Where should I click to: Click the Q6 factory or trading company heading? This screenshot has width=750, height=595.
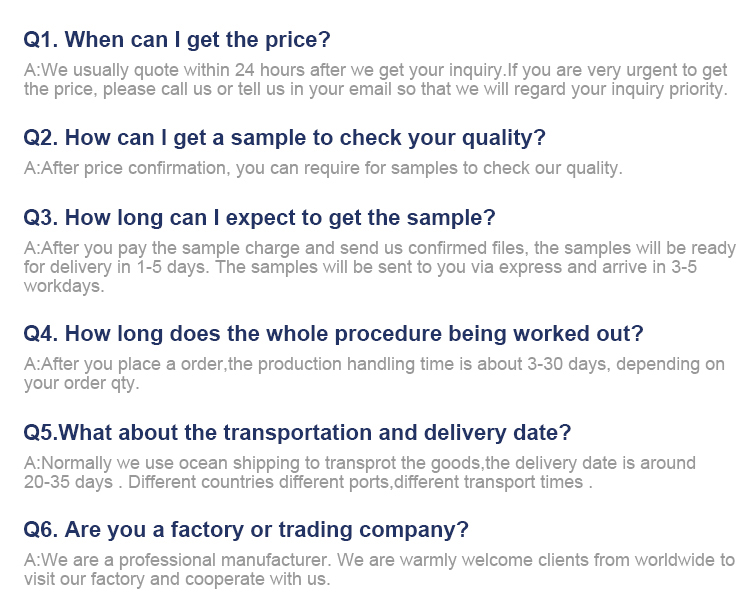pyautogui.click(x=246, y=529)
